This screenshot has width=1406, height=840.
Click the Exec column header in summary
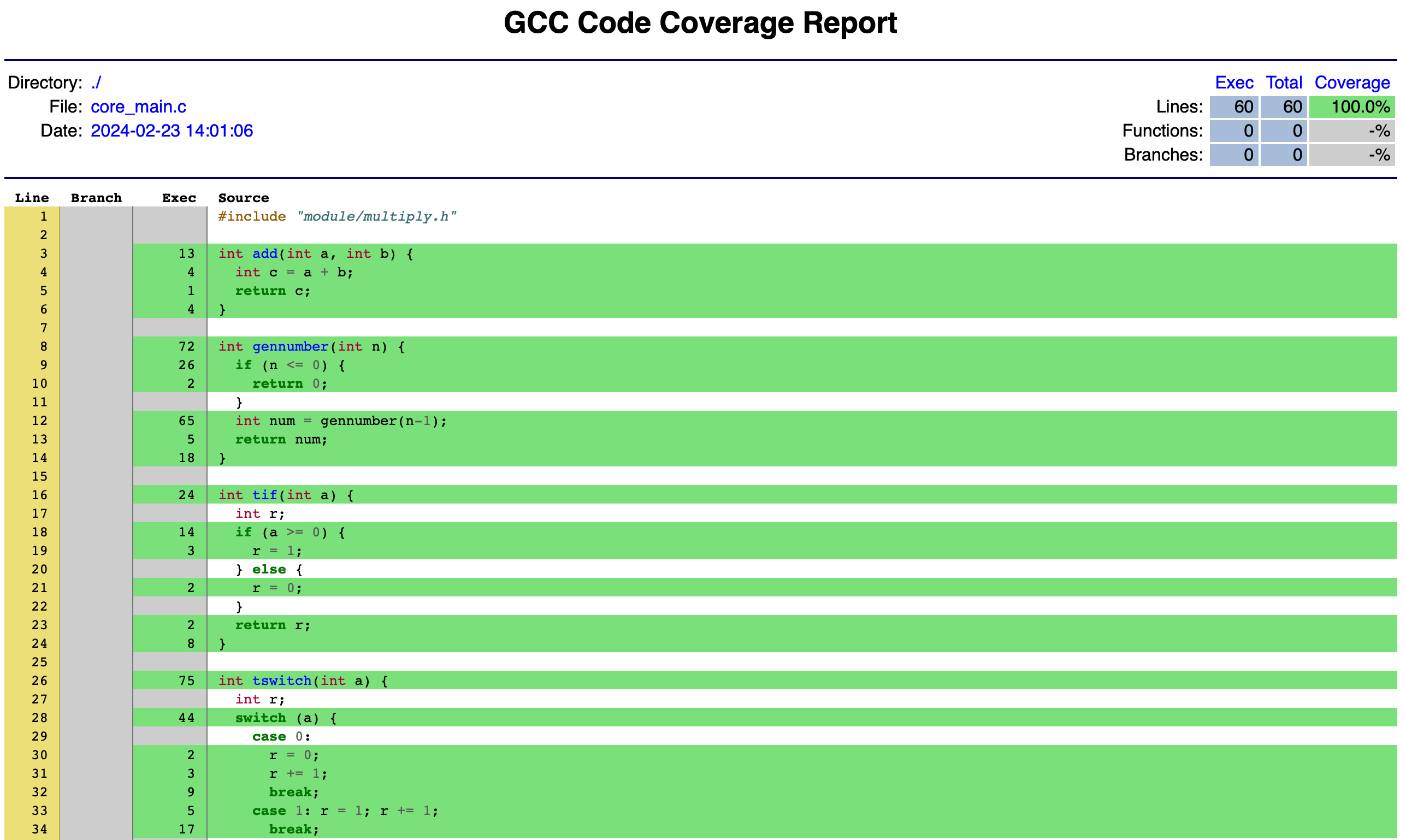(1234, 82)
